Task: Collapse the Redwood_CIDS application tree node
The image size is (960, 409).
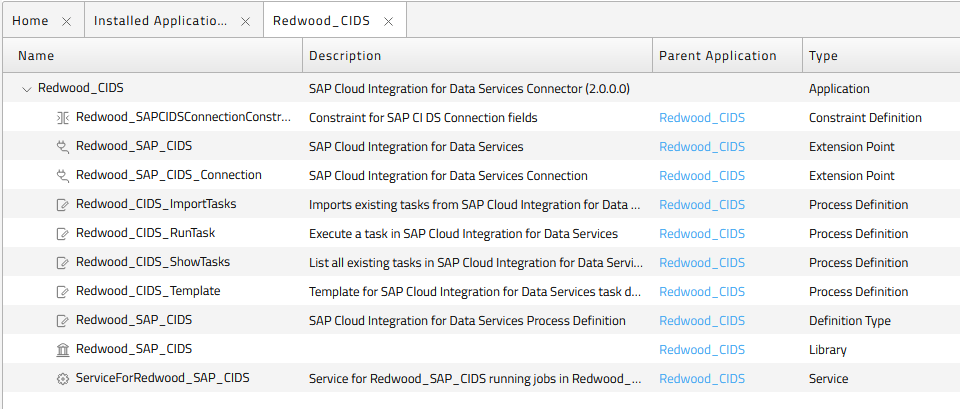Action: click(26, 89)
